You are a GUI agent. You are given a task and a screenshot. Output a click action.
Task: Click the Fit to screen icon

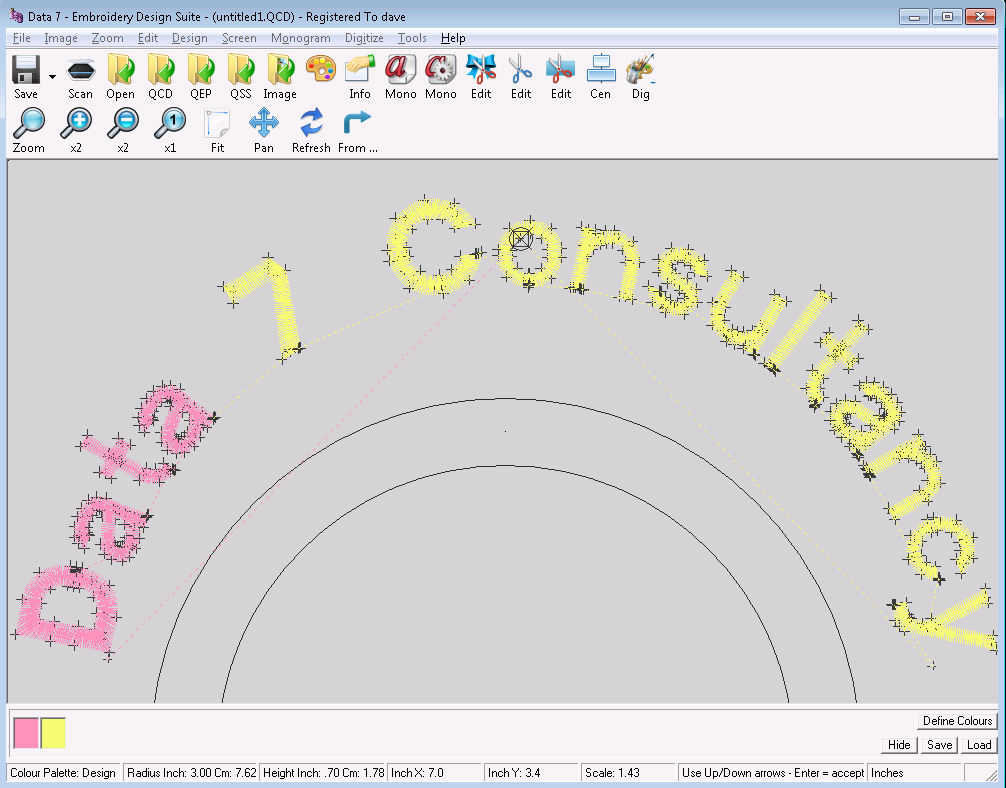pos(217,123)
